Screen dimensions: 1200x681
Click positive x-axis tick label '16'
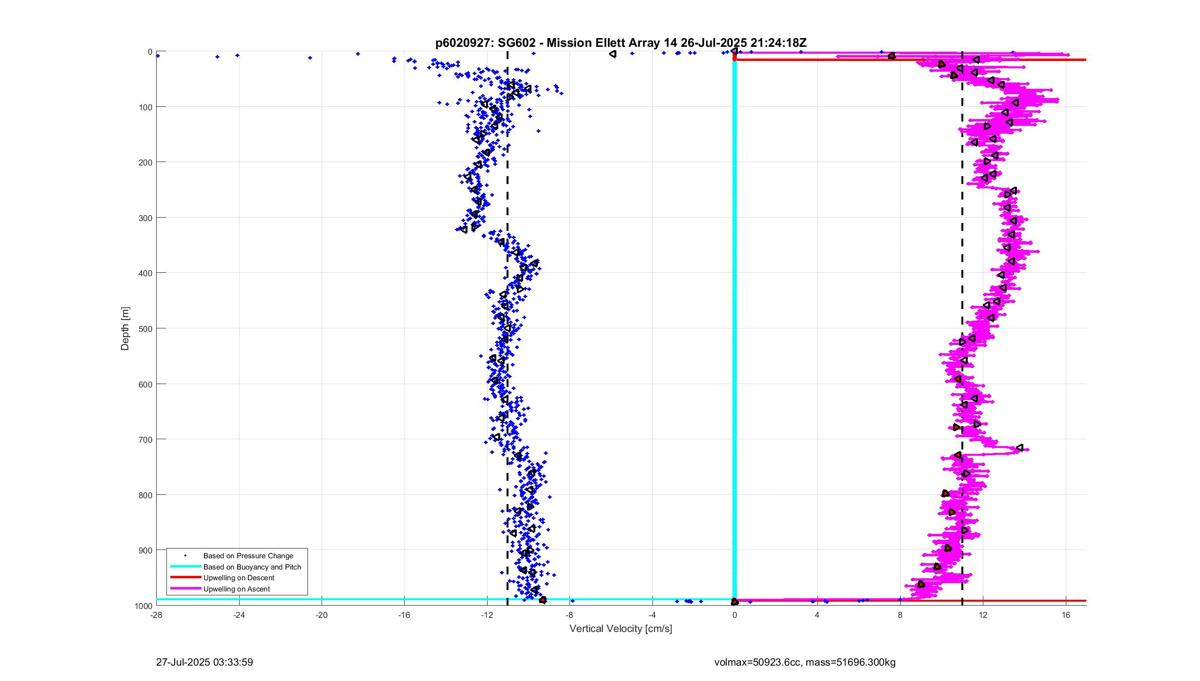coord(1066,615)
